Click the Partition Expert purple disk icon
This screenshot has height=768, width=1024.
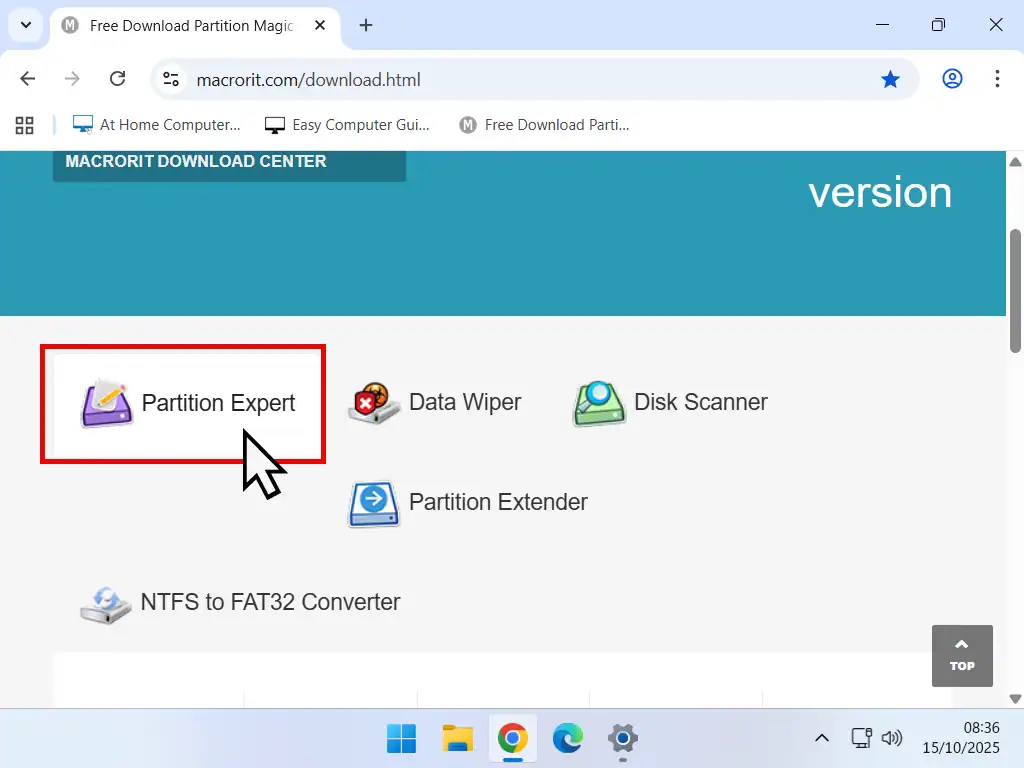click(106, 404)
